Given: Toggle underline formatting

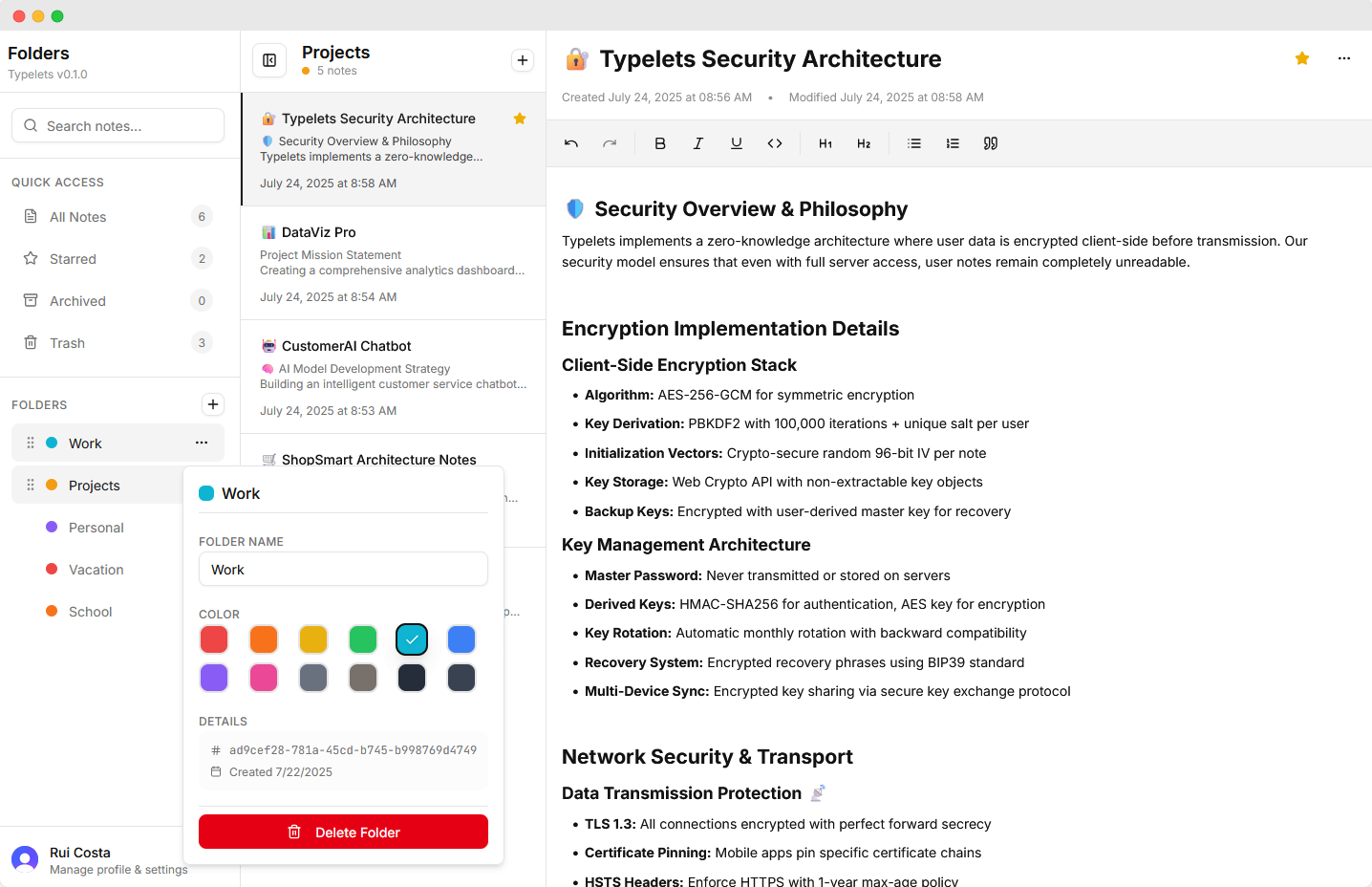Looking at the screenshot, I should [x=737, y=143].
